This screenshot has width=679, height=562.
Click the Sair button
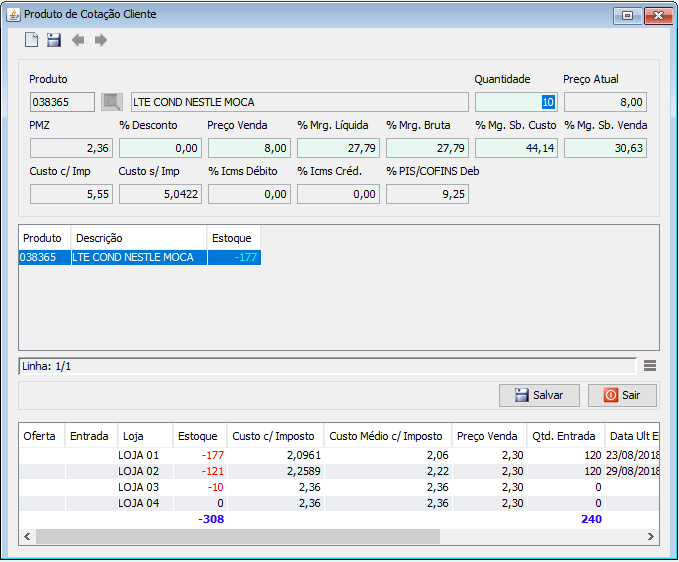622,395
